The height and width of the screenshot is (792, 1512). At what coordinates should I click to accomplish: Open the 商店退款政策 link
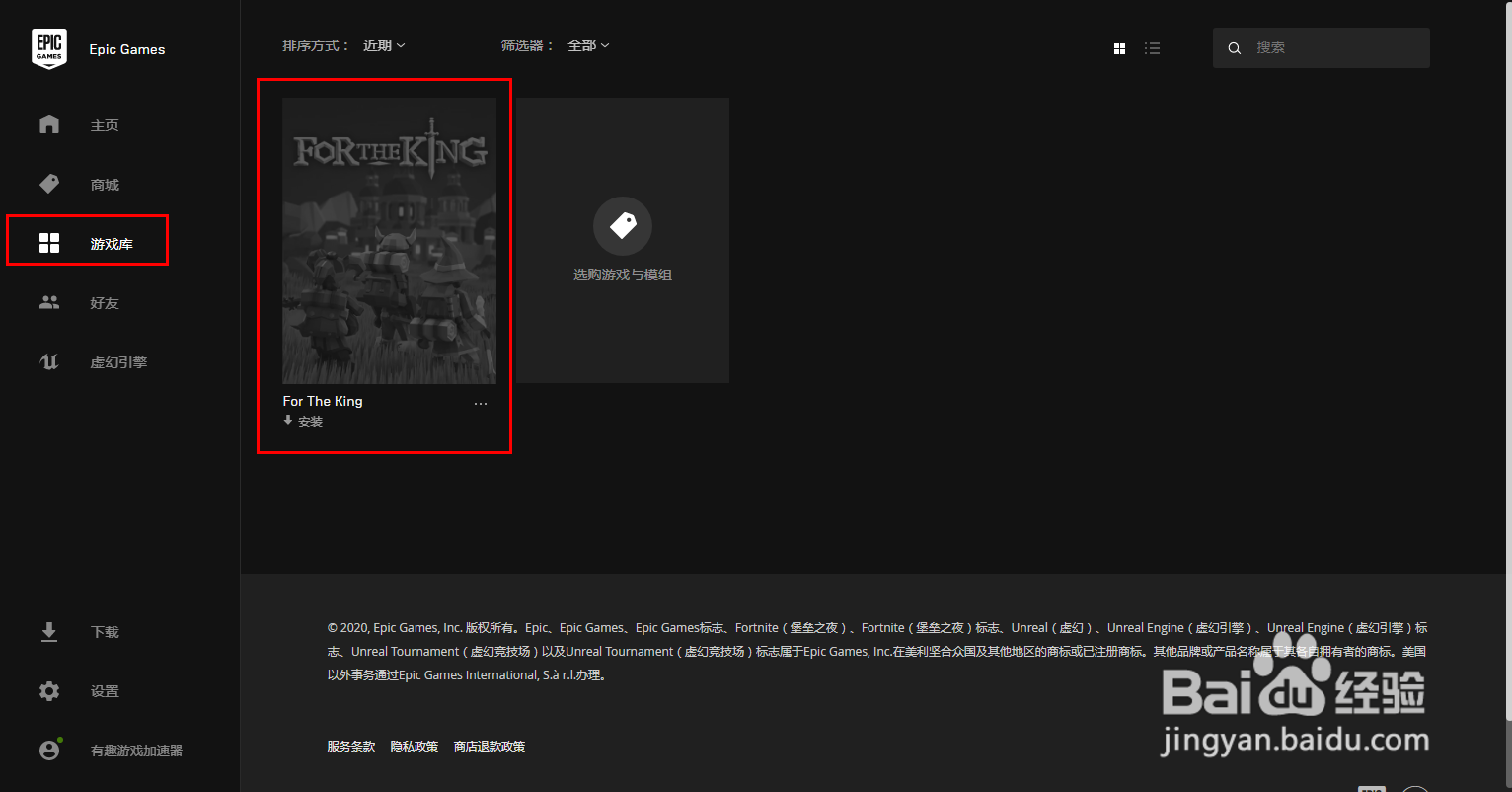coord(490,746)
